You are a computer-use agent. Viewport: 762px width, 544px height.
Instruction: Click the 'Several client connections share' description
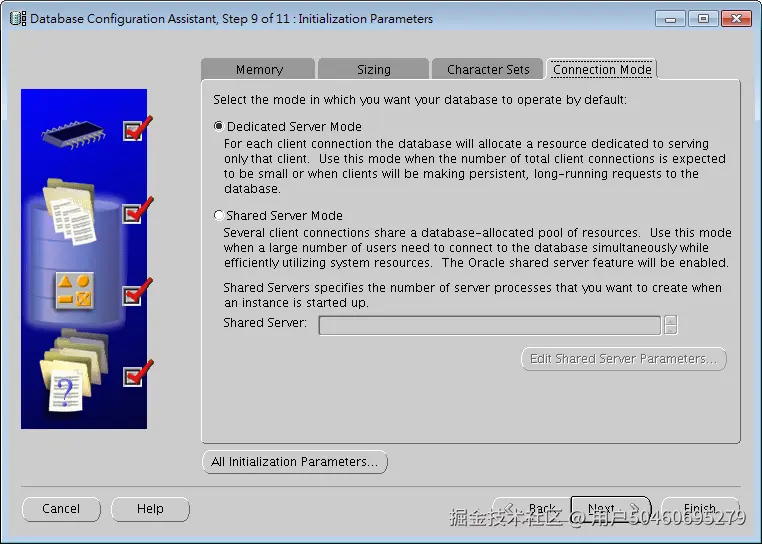click(x=477, y=247)
